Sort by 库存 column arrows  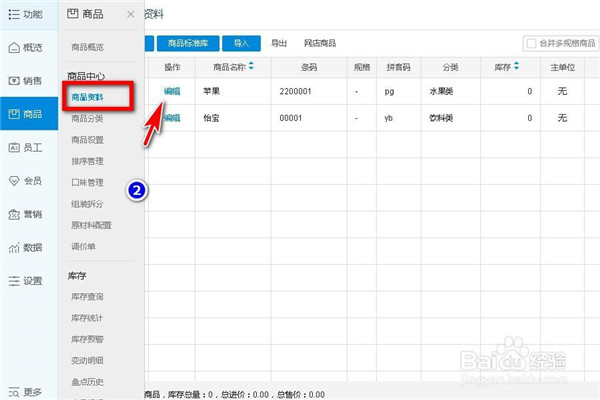(x=518, y=67)
